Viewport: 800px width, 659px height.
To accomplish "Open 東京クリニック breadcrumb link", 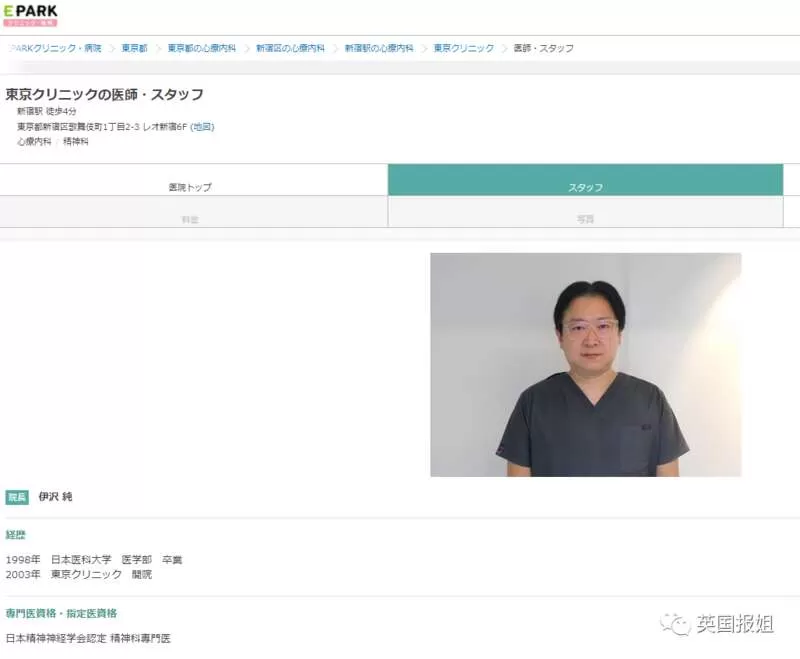I will [x=464, y=48].
